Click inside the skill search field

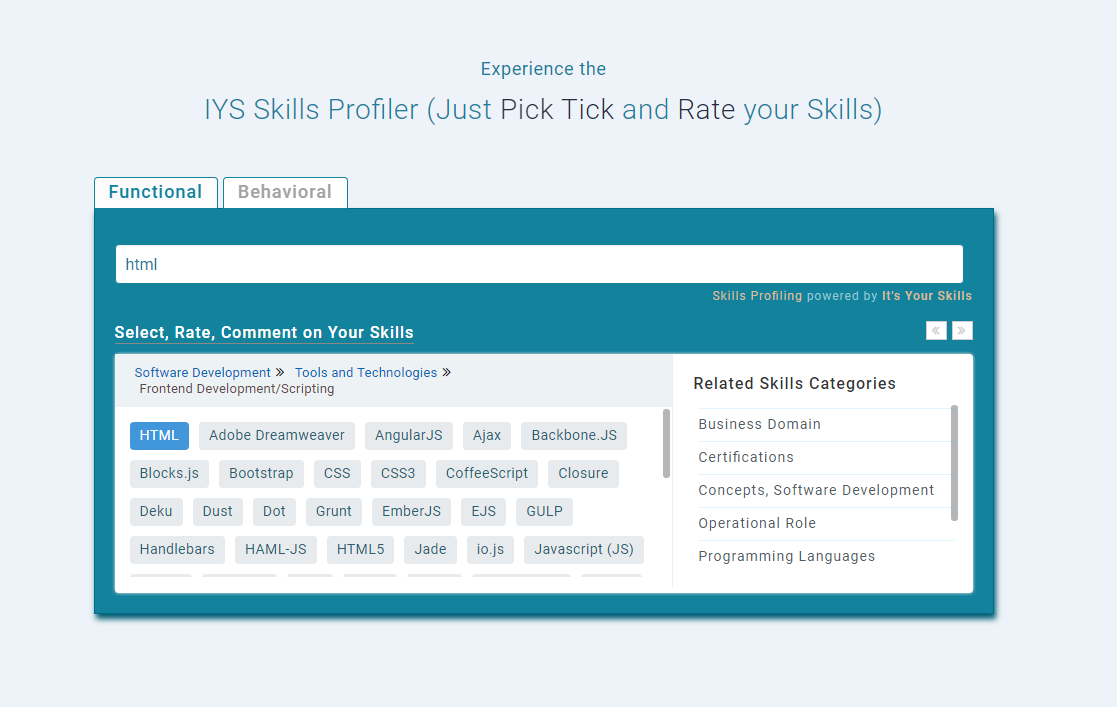(x=540, y=263)
